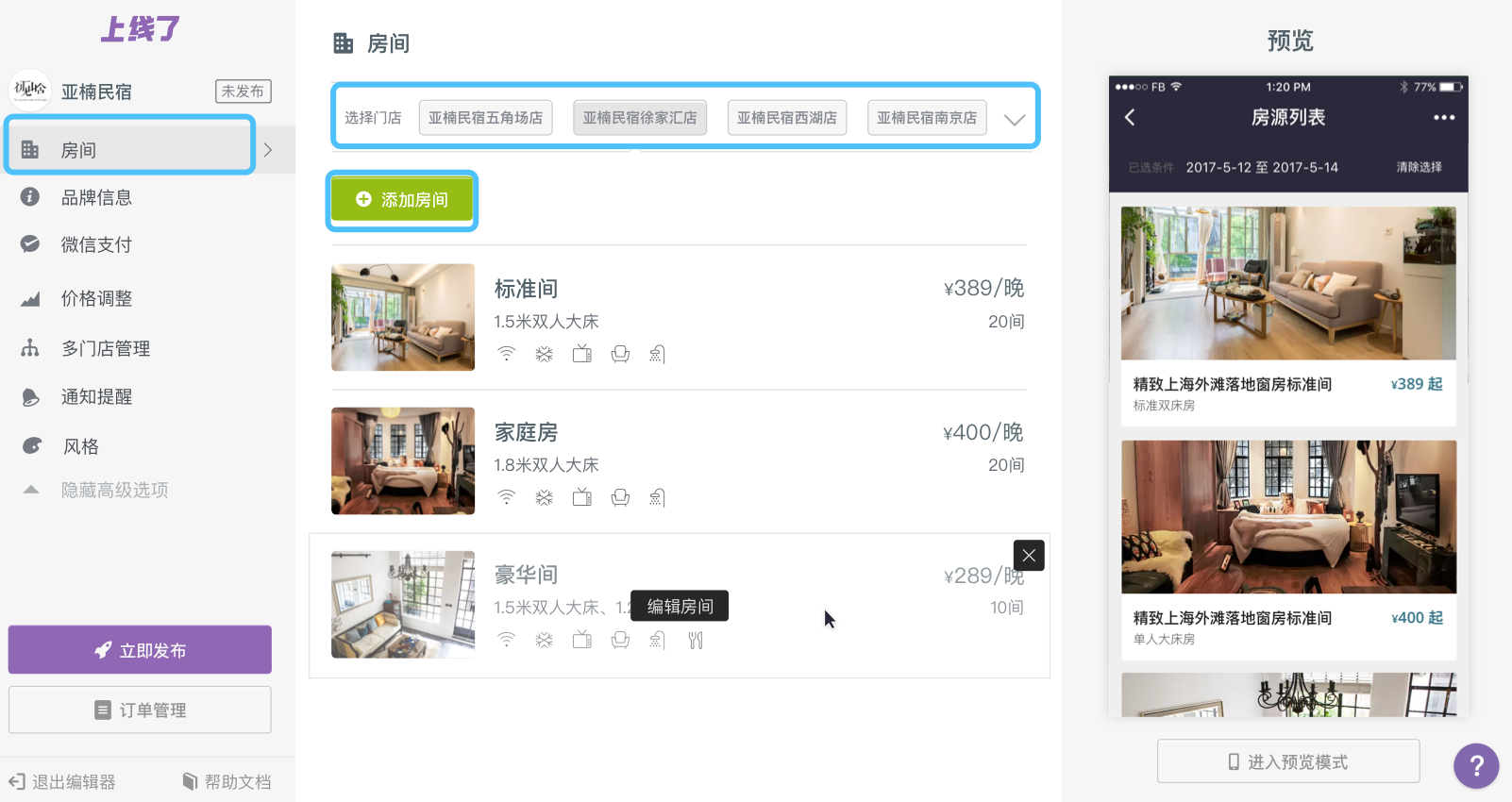Click the 家庭房 room title
Image resolution: width=1512 pixels, height=802 pixels.
(526, 432)
